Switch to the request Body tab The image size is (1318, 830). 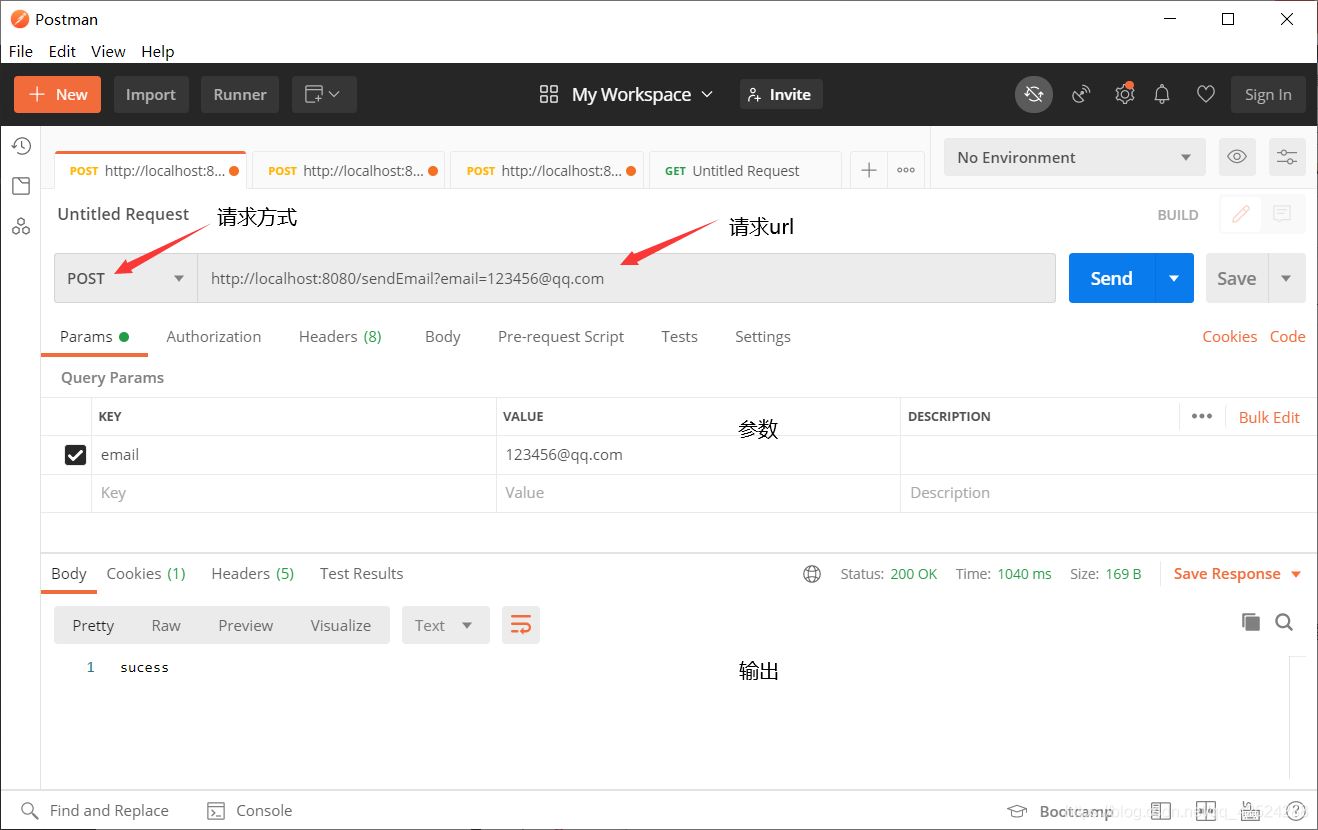click(x=443, y=337)
